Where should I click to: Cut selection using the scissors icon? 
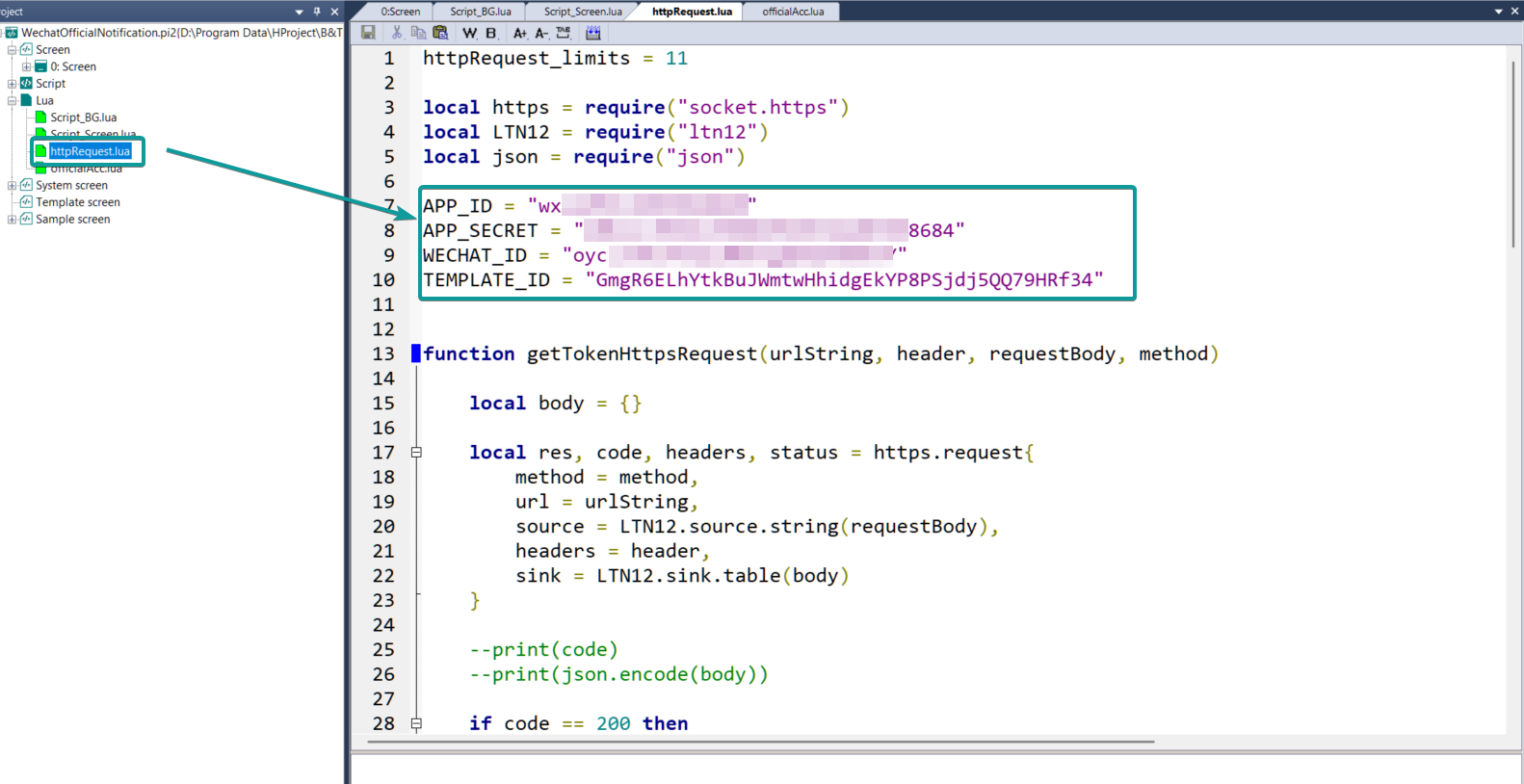click(x=396, y=33)
